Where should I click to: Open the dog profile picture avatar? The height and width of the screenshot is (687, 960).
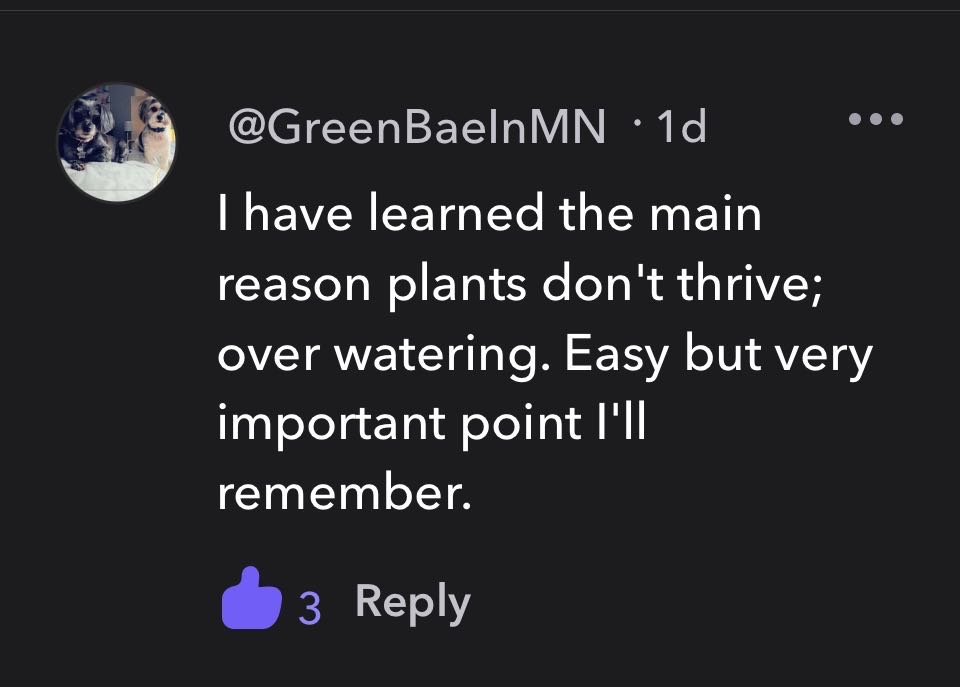point(118,143)
